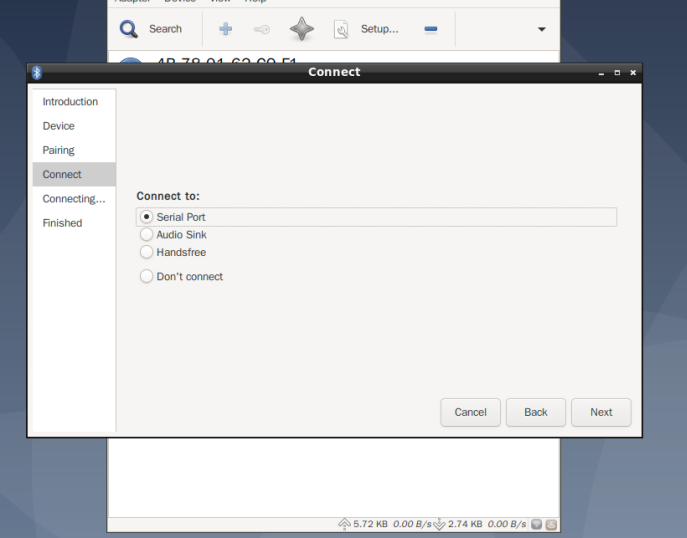687x538 pixels.
Task: Go to the Introduction step in sidebar
Action: (x=70, y=102)
